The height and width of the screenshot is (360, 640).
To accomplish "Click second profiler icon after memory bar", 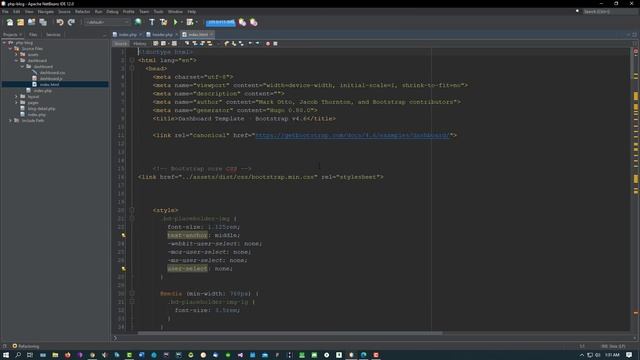I will [253, 22].
